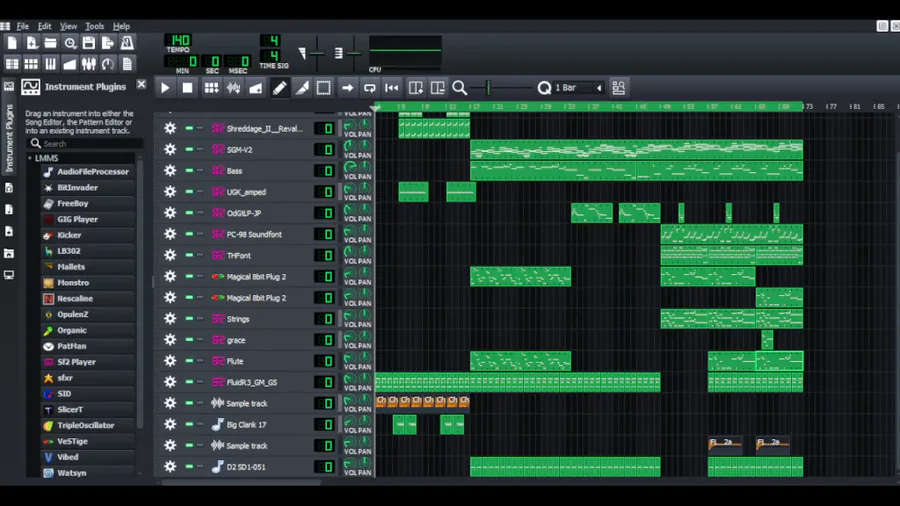Open an existing project with the folder icon
The width and height of the screenshot is (900, 506).
tap(51, 43)
